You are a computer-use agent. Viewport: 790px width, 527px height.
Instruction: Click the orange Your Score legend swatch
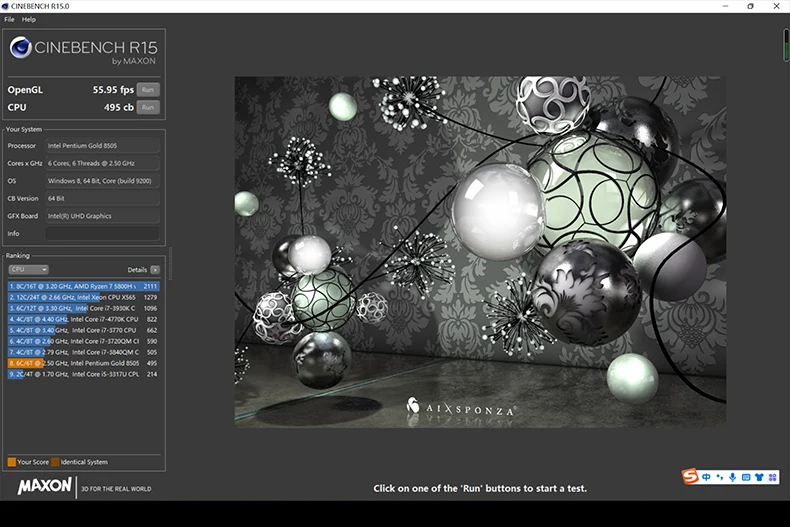(11, 462)
